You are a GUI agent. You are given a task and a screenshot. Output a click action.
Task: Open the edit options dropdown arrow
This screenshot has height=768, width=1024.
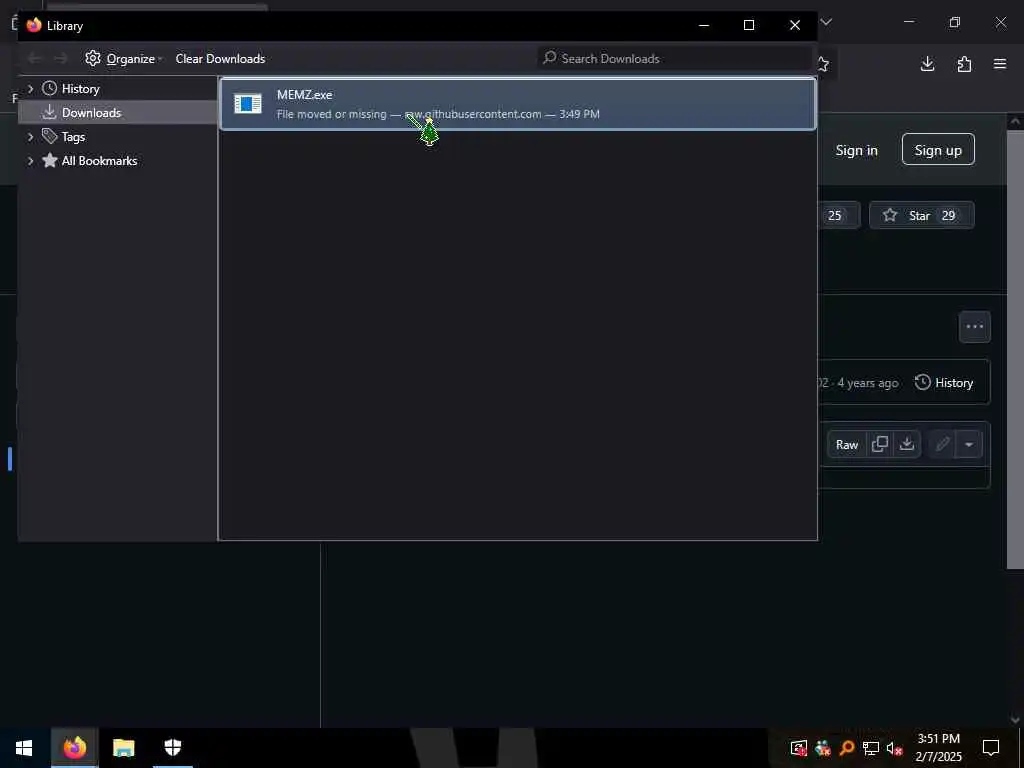969,445
